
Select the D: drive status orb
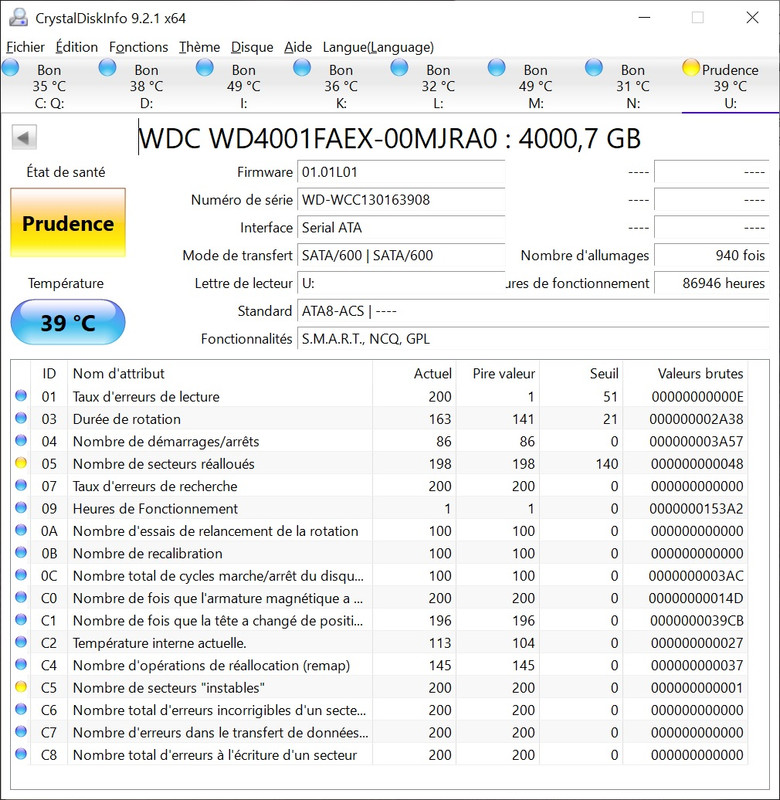click(107, 67)
